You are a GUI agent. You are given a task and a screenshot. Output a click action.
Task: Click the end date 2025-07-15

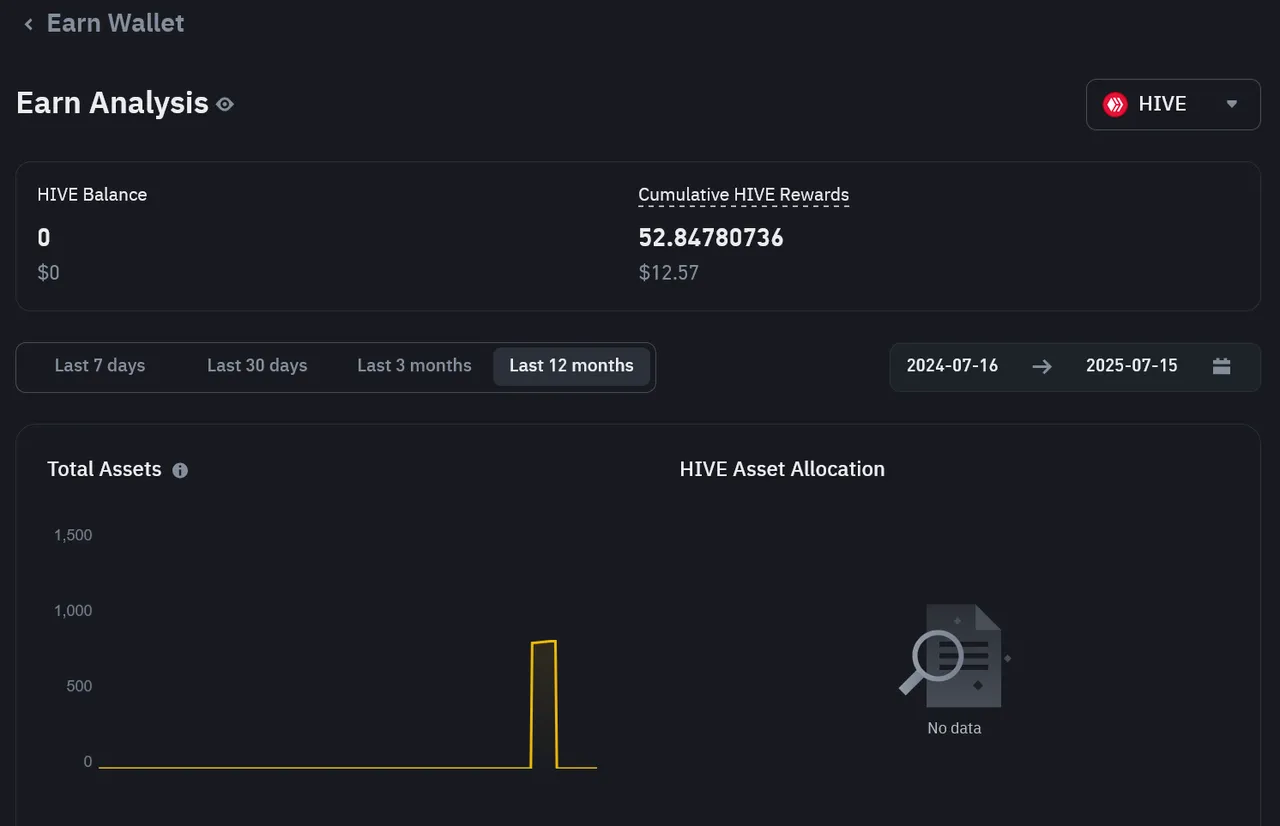pos(1132,366)
